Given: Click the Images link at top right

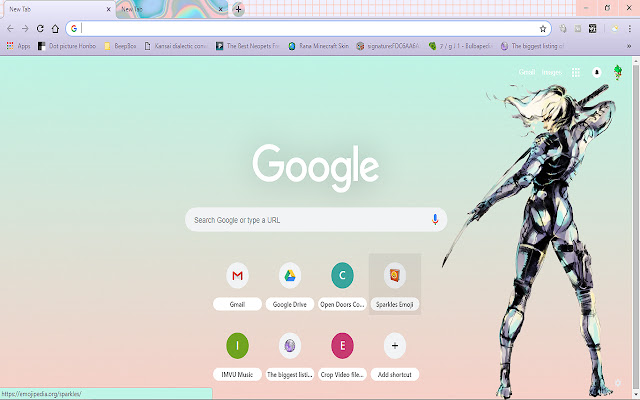Looking at the screenshot, I should [551, 72].
